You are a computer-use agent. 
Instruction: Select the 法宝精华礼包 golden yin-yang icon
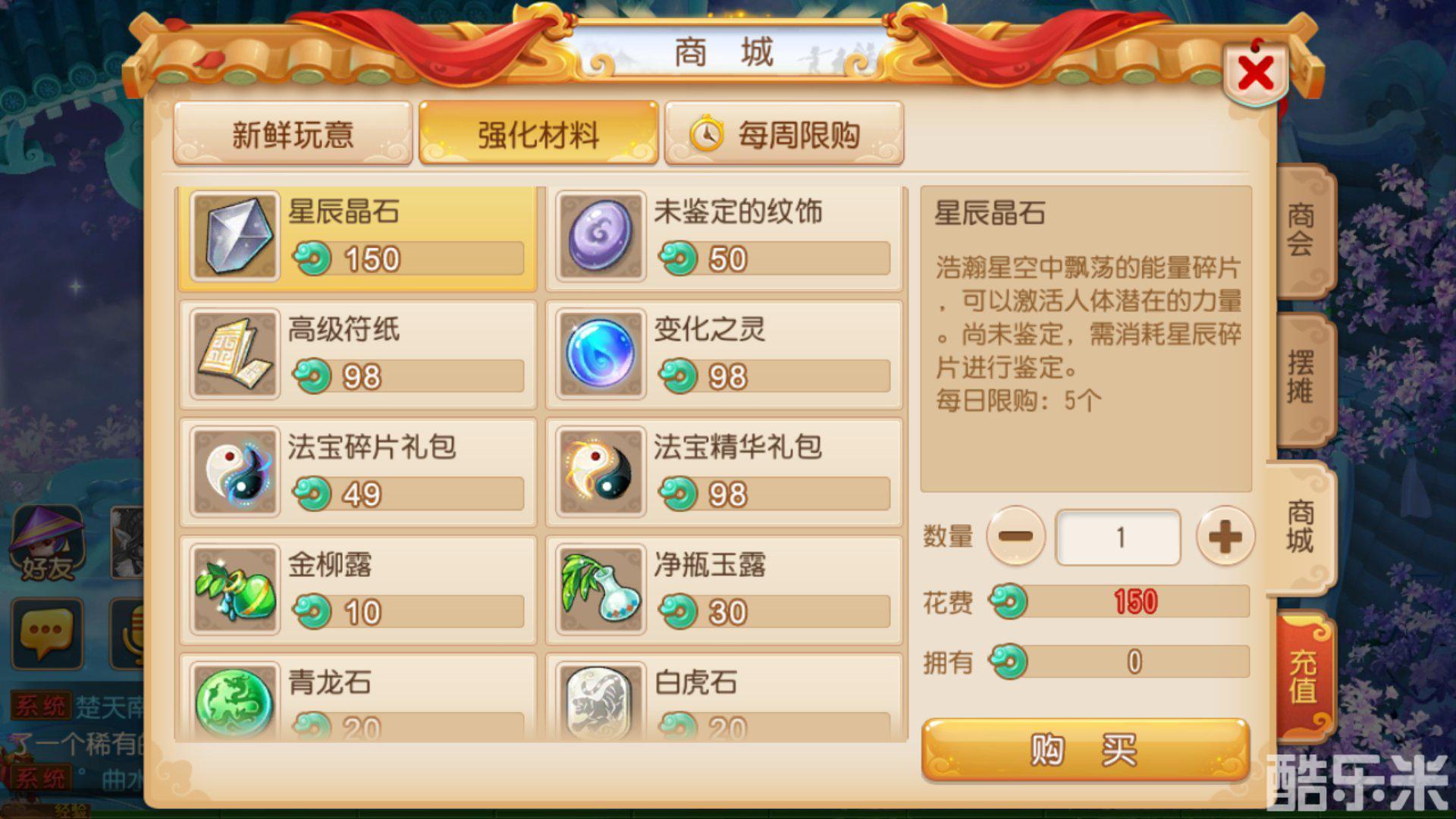(601, 472)
